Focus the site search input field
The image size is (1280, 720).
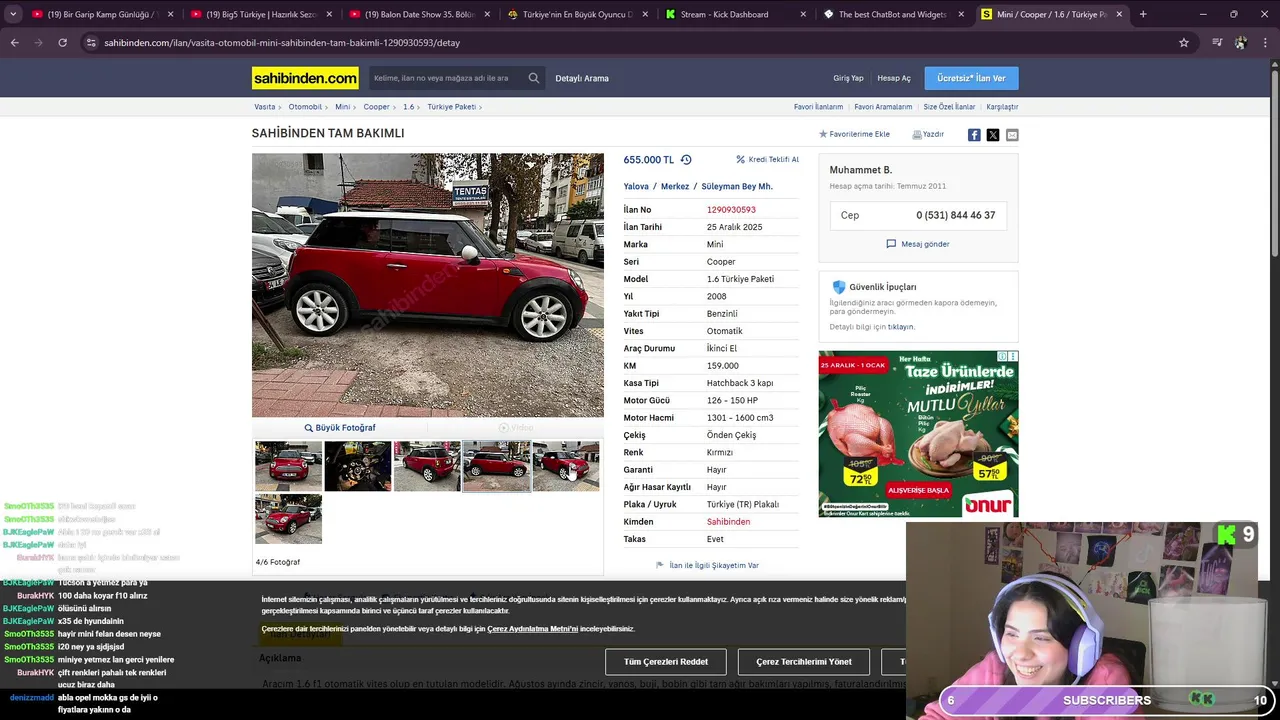(445, 78)
